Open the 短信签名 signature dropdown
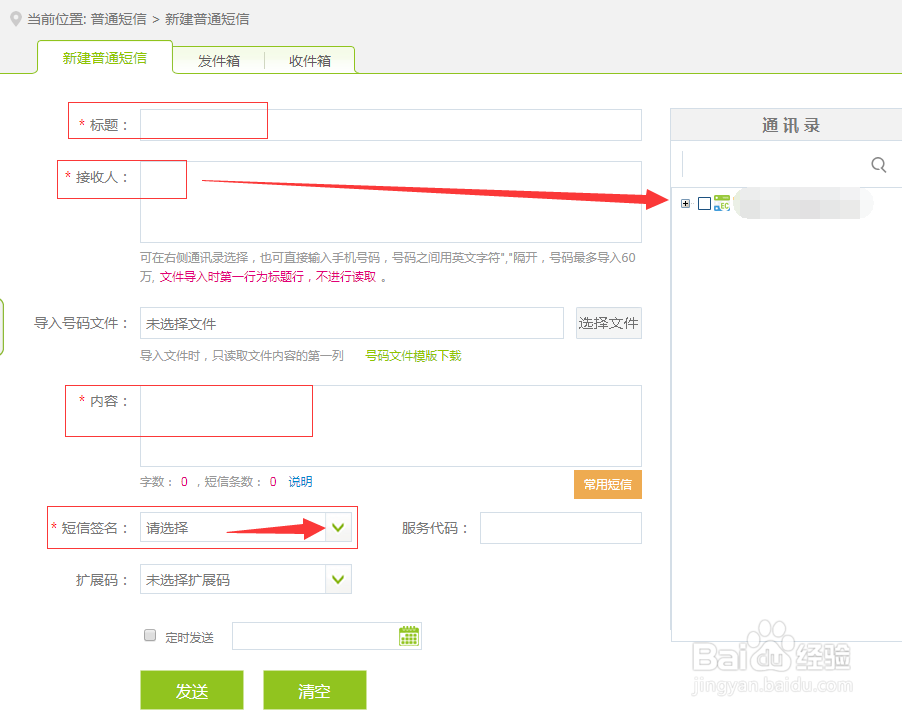This screenshot has height=716, width=902. [x=338, y=525]
